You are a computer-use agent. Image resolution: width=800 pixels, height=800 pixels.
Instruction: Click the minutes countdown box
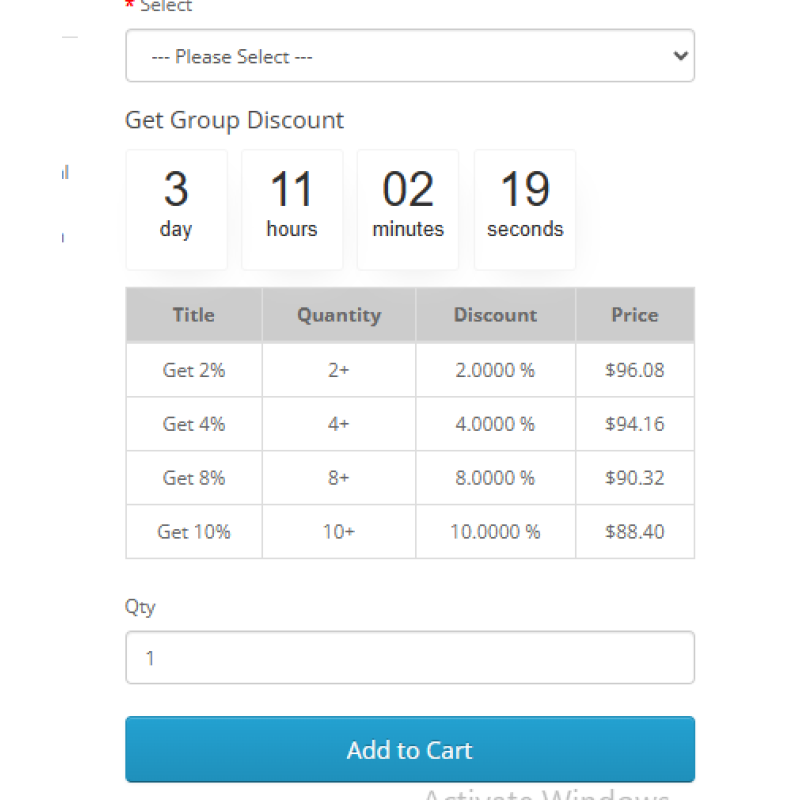(x=408, y=209)
